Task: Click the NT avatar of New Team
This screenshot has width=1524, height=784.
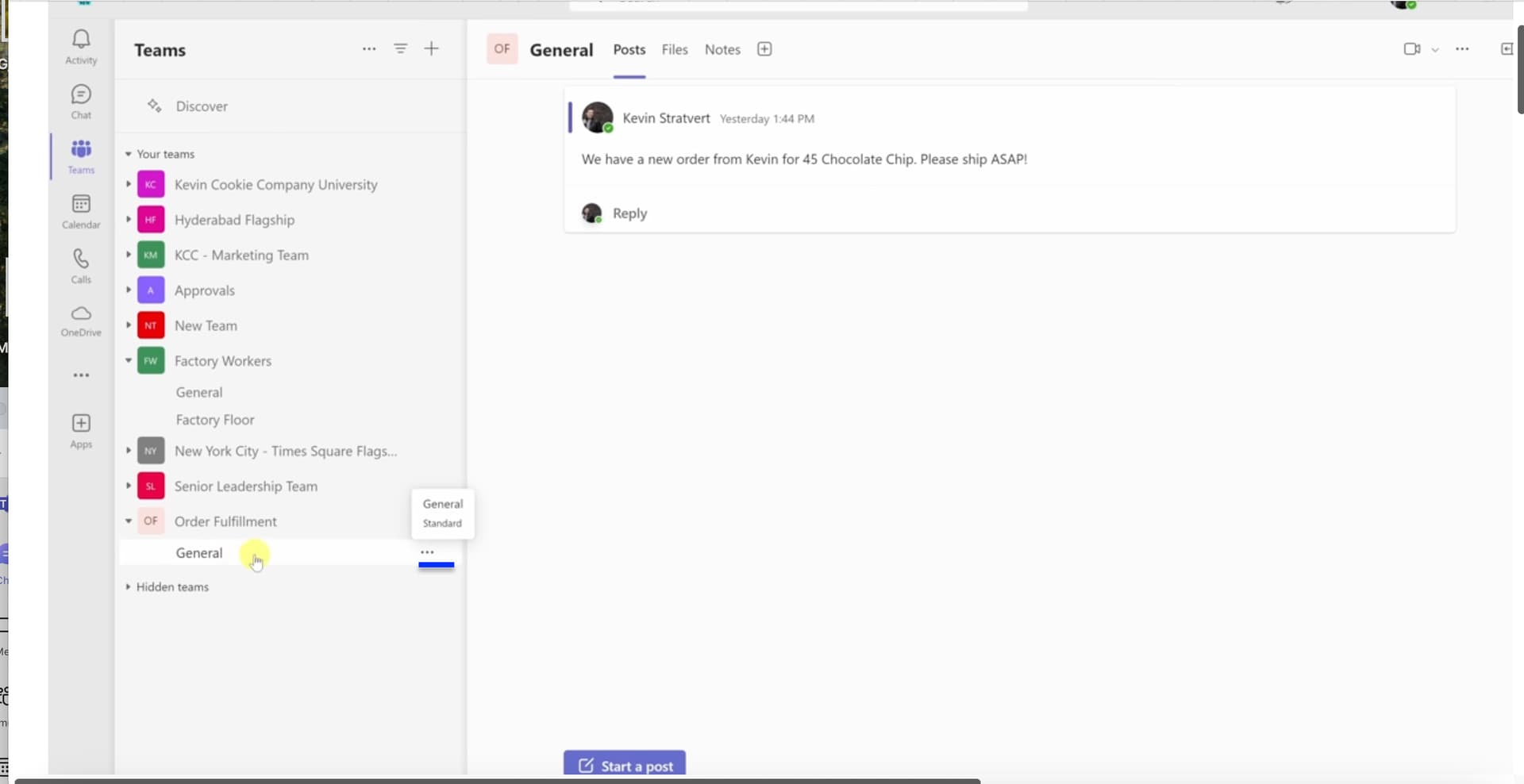Action: coord(151,325)
